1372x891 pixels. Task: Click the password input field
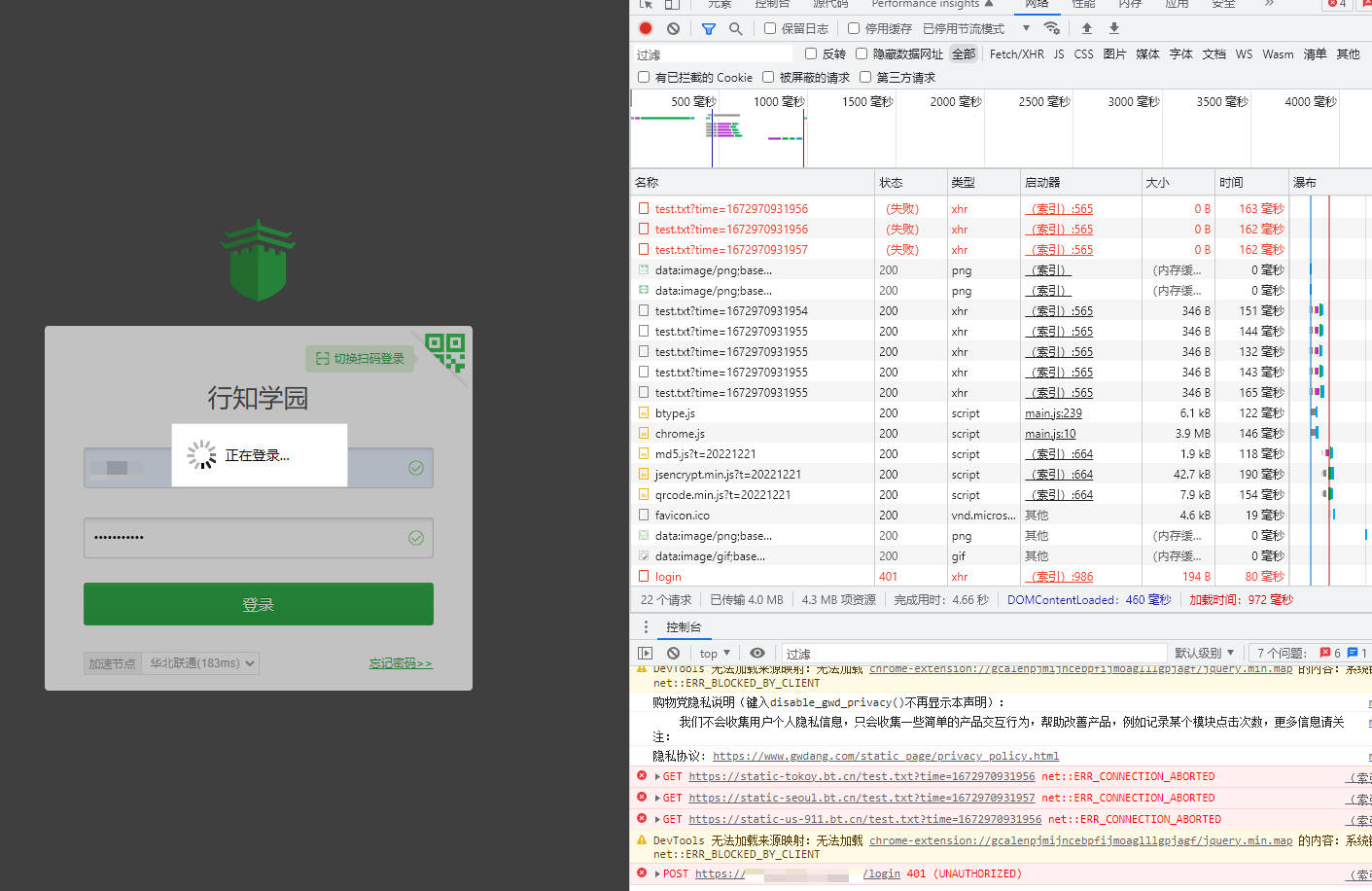point(259,538)
